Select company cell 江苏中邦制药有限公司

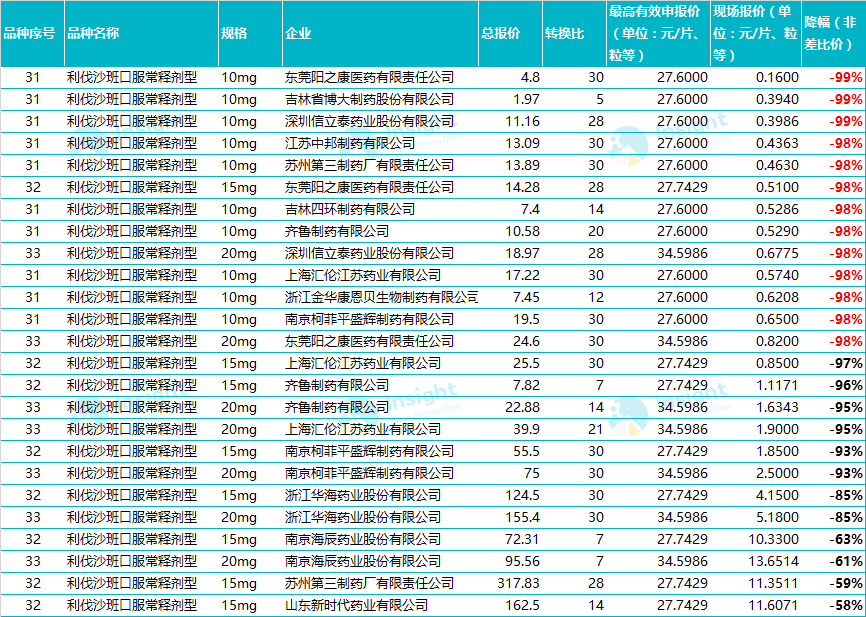pyautogui.click(x=350, y=144)
